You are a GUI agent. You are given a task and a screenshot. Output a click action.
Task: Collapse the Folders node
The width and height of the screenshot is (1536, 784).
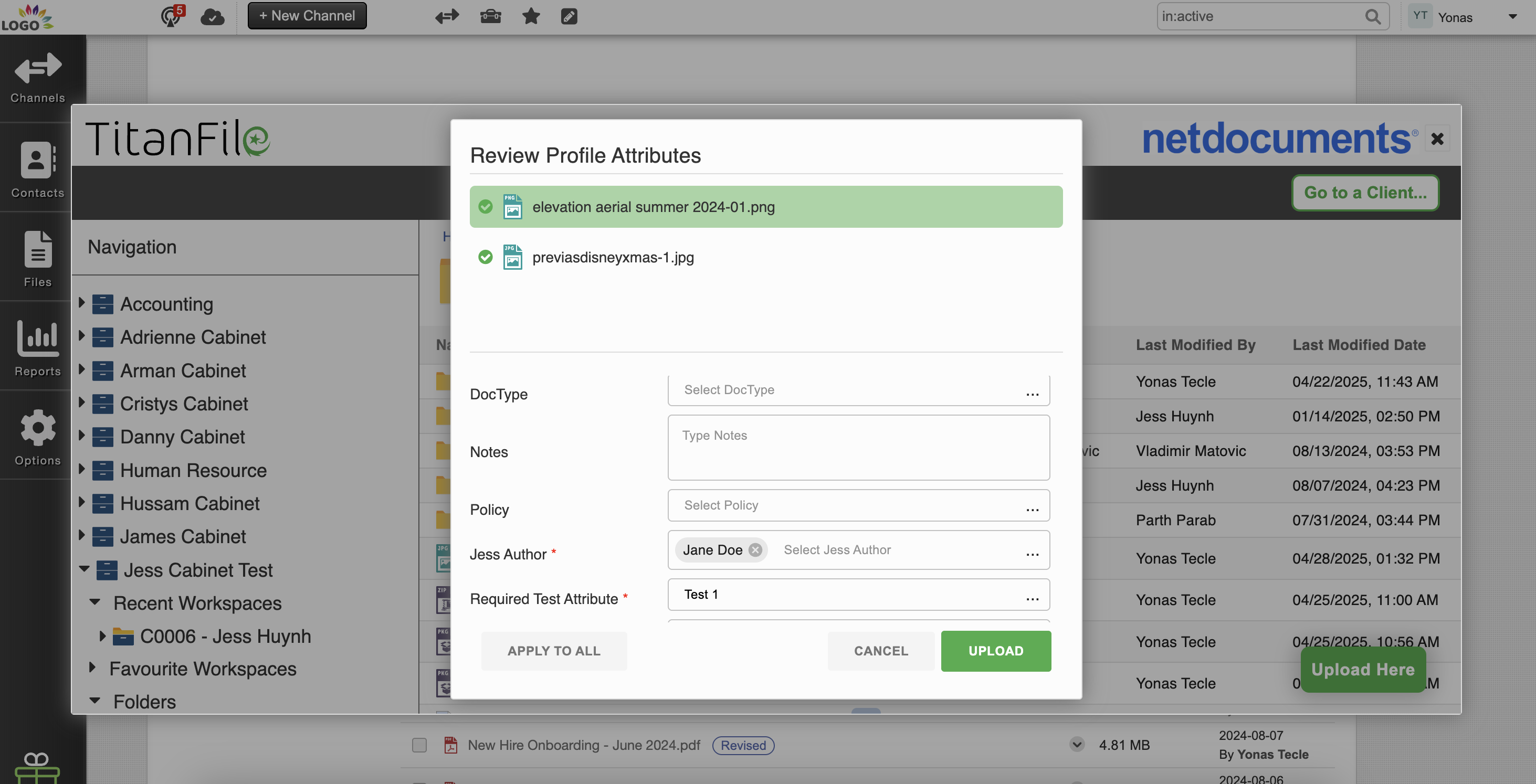tap(95, 701)
